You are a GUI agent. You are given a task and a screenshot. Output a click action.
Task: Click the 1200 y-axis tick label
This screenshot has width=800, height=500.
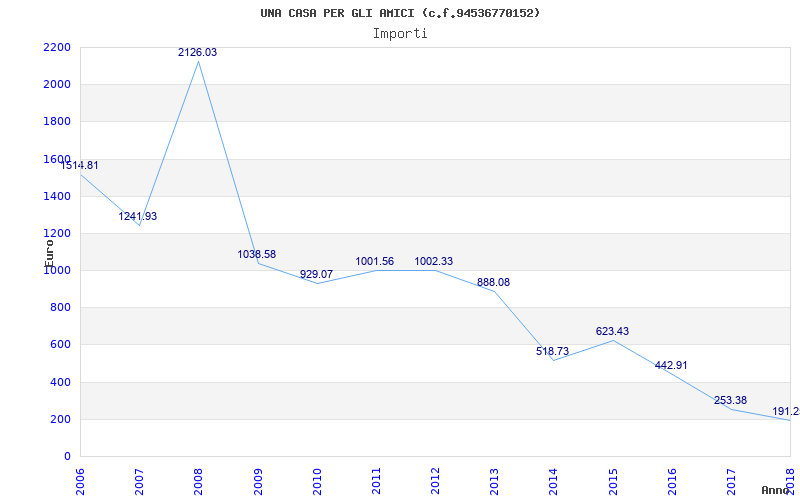[57, 234]
